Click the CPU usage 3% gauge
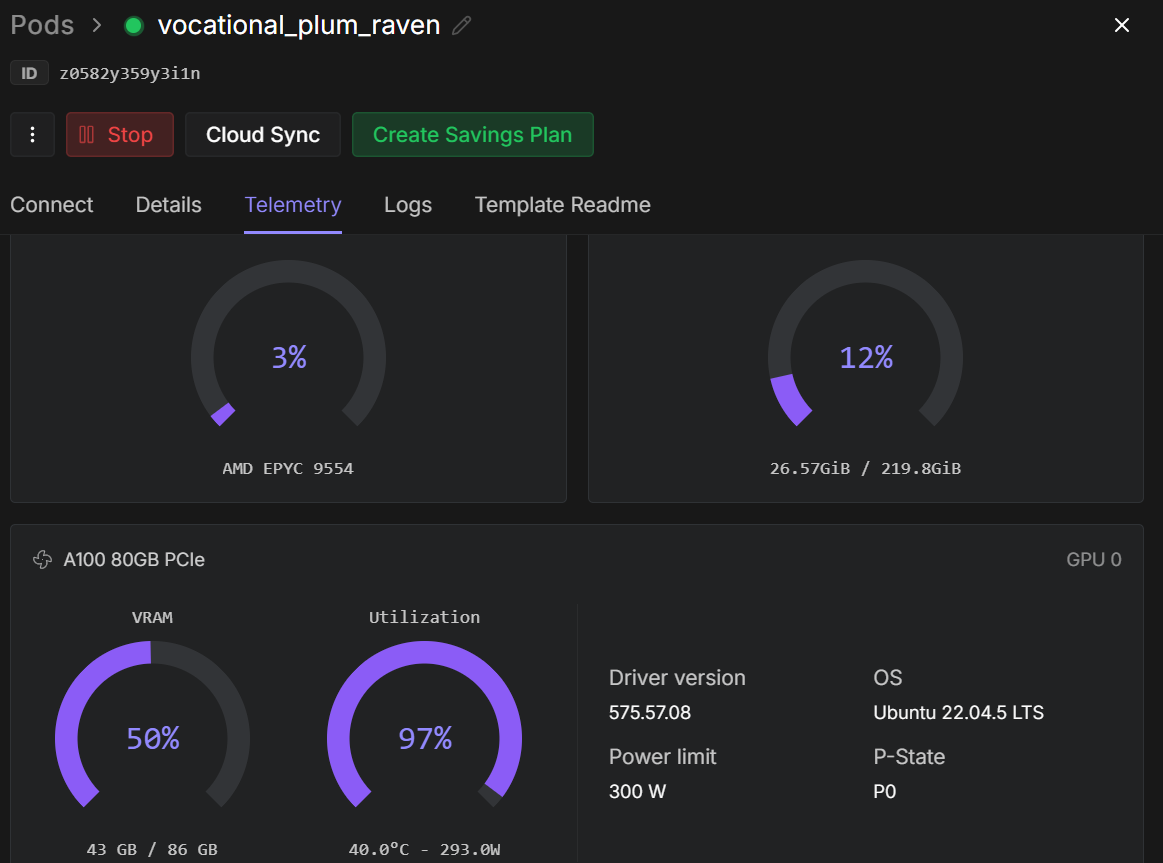The image size is (1163, 863). (288, 357)
